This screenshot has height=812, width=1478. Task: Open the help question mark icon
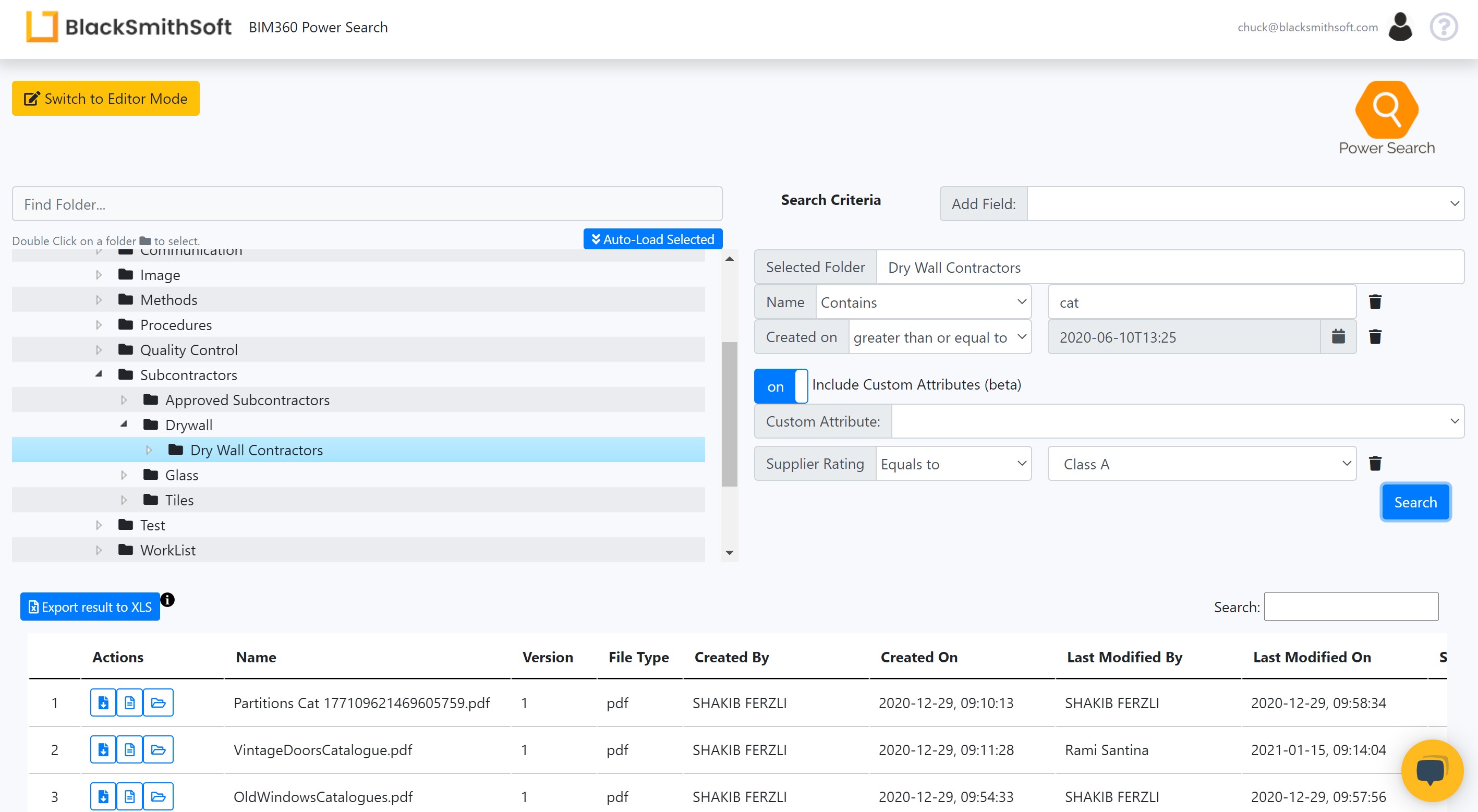[x=1443, y=27]
